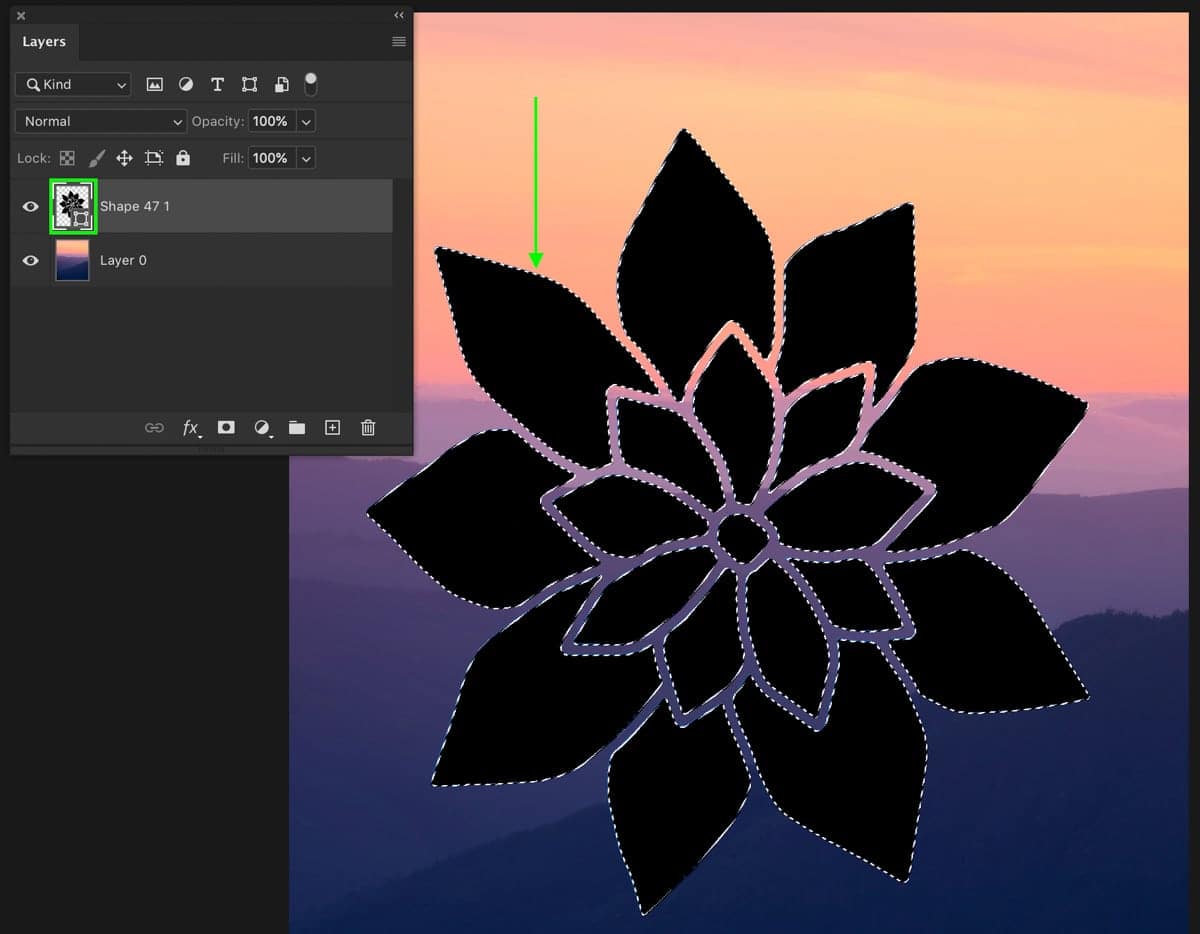Open the Kind filter dropdown
This screenshot has width=1200, height=934.
[x=74, y=85]
